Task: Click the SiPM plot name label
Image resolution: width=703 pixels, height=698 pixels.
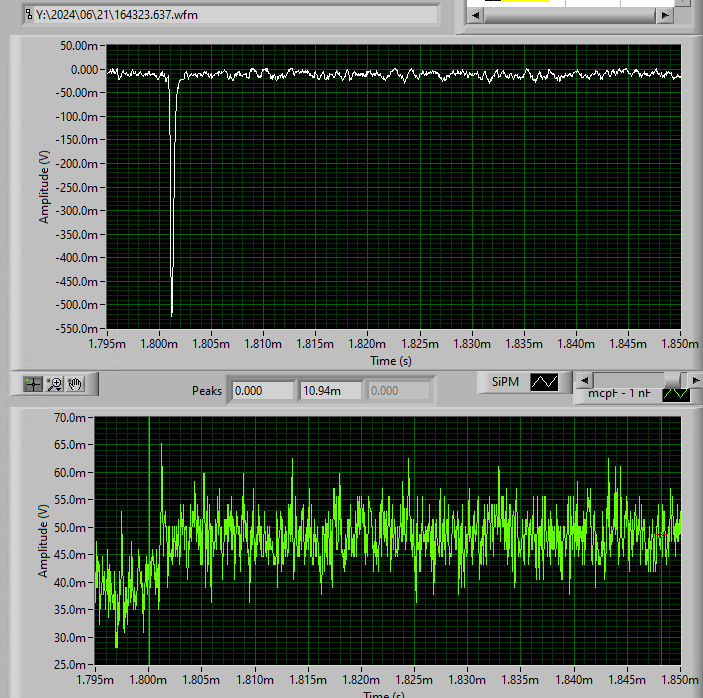Action: tap(505, 382)
